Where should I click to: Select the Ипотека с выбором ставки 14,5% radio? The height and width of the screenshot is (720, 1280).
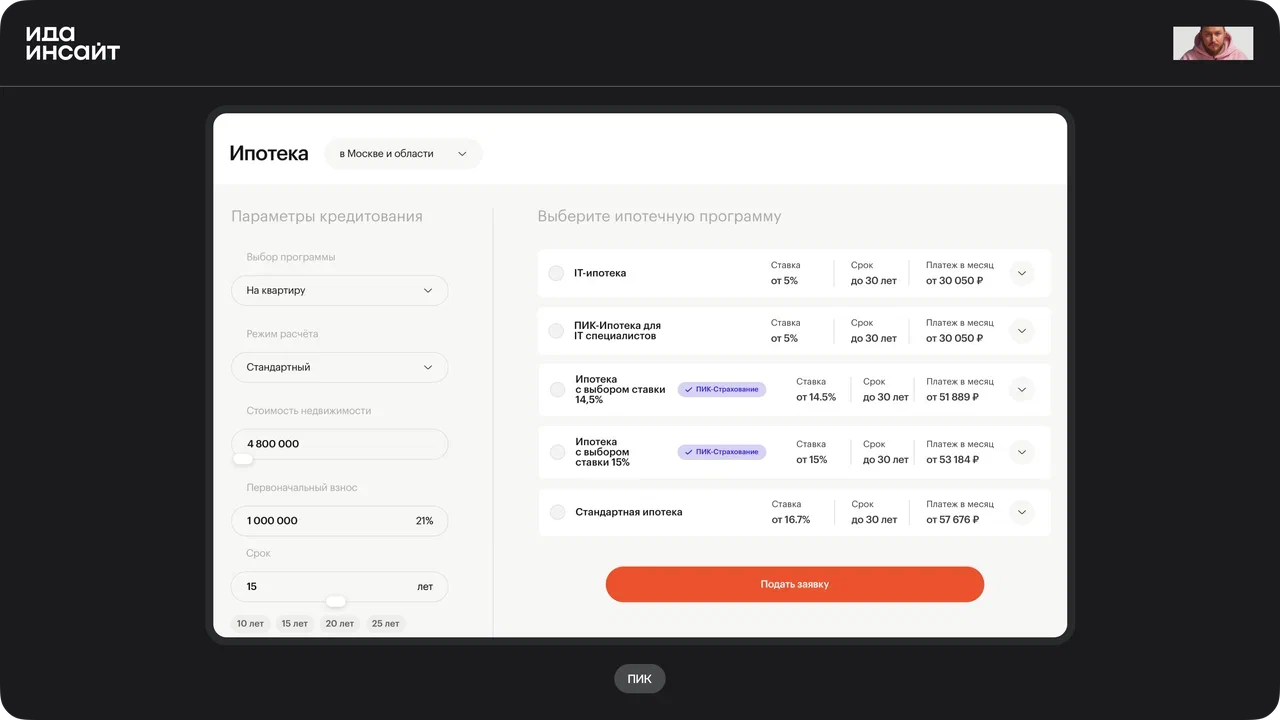(x=558, y=390)
